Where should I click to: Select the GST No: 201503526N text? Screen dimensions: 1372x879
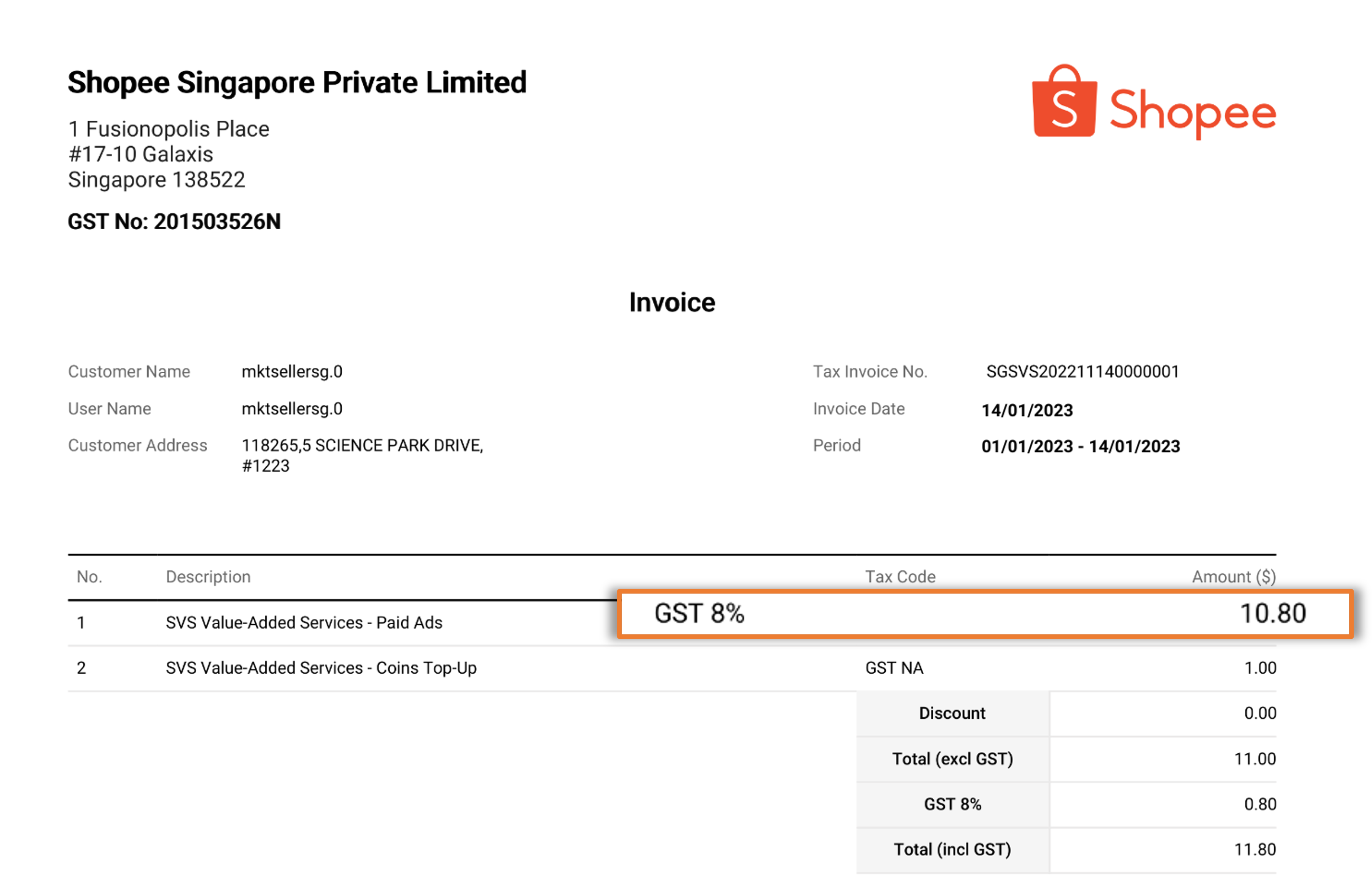pos(175,223)
